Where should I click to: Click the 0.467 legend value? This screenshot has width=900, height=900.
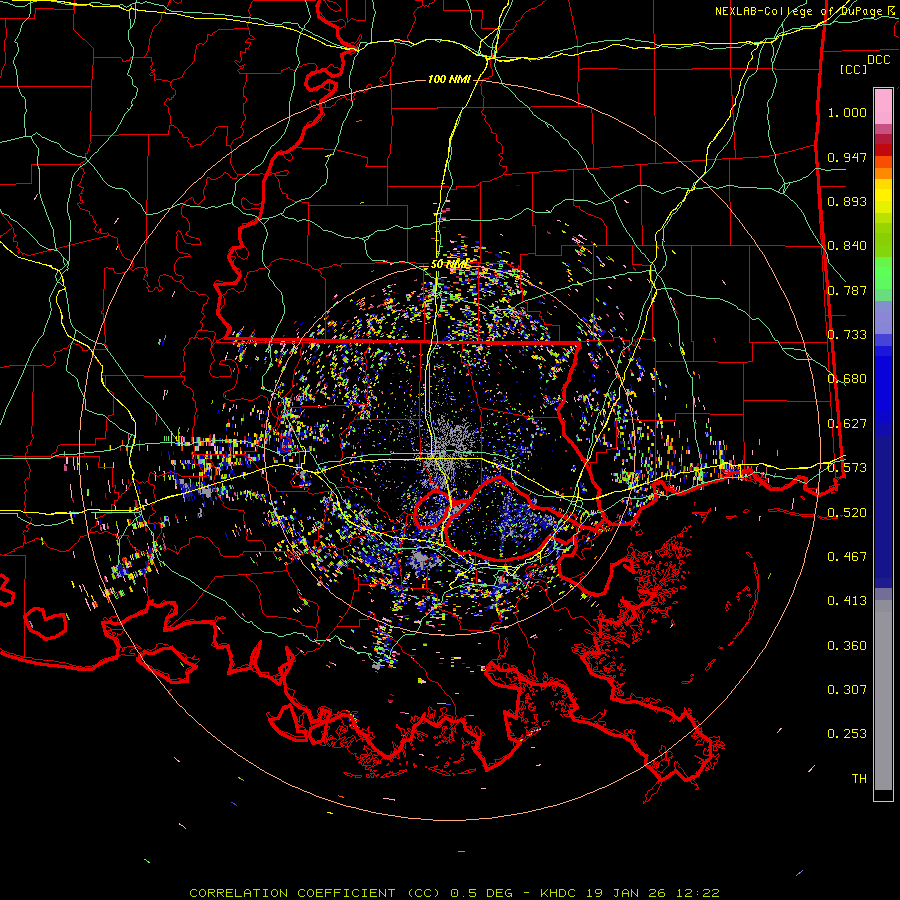pyautogui.click(x=847, y=557)
